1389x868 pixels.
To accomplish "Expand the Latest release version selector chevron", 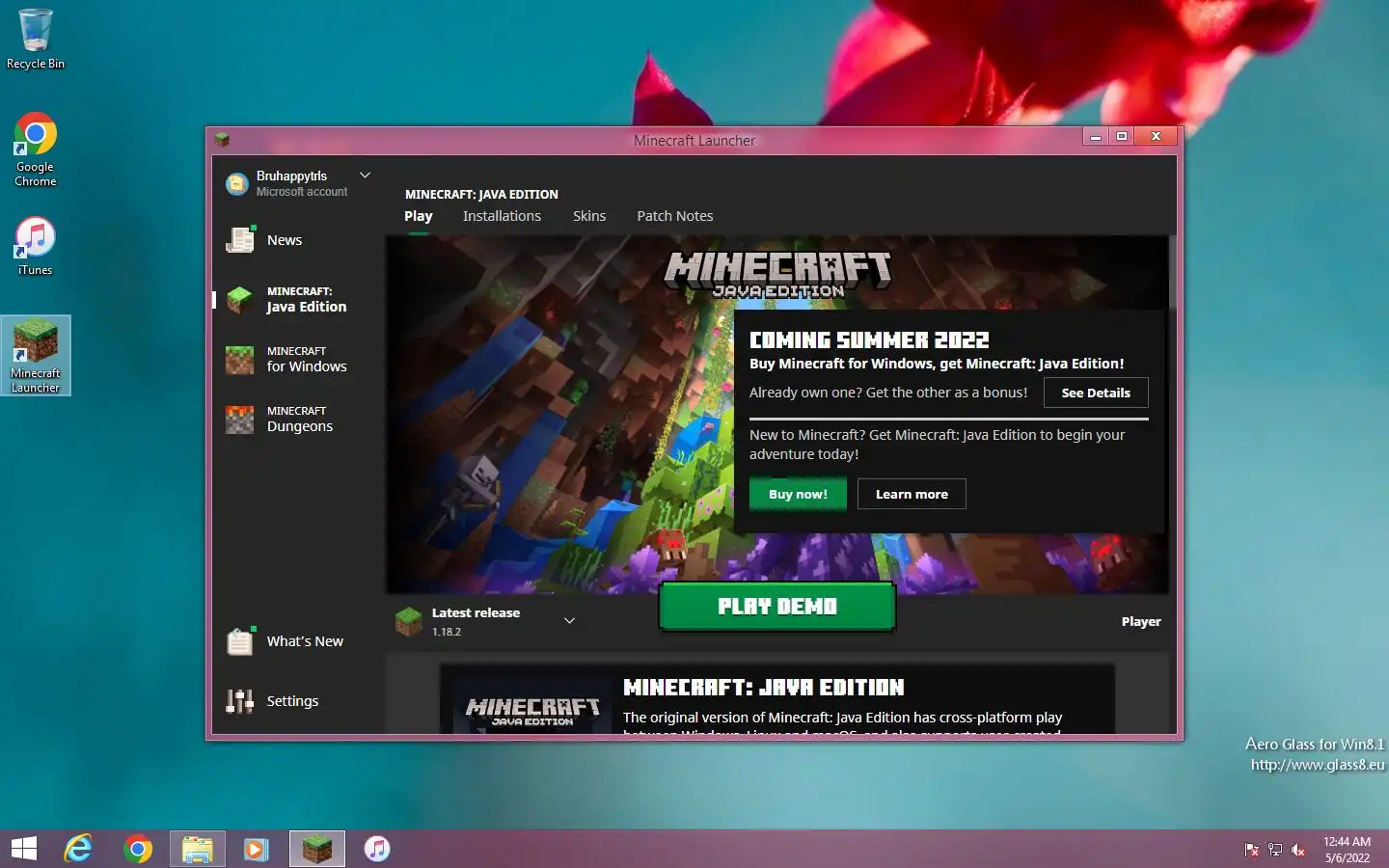I will [569, 621].
